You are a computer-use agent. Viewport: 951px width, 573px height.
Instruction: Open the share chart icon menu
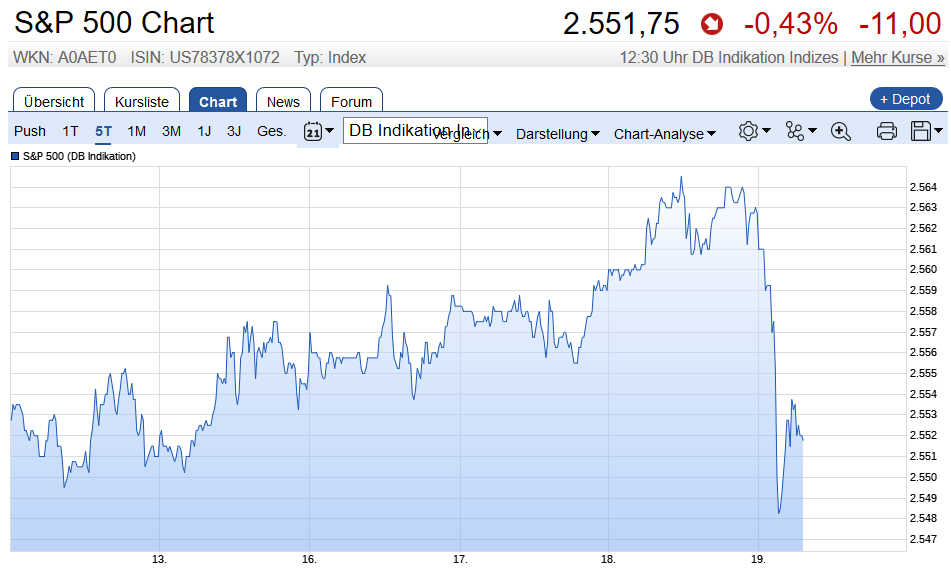coord(801,131)
